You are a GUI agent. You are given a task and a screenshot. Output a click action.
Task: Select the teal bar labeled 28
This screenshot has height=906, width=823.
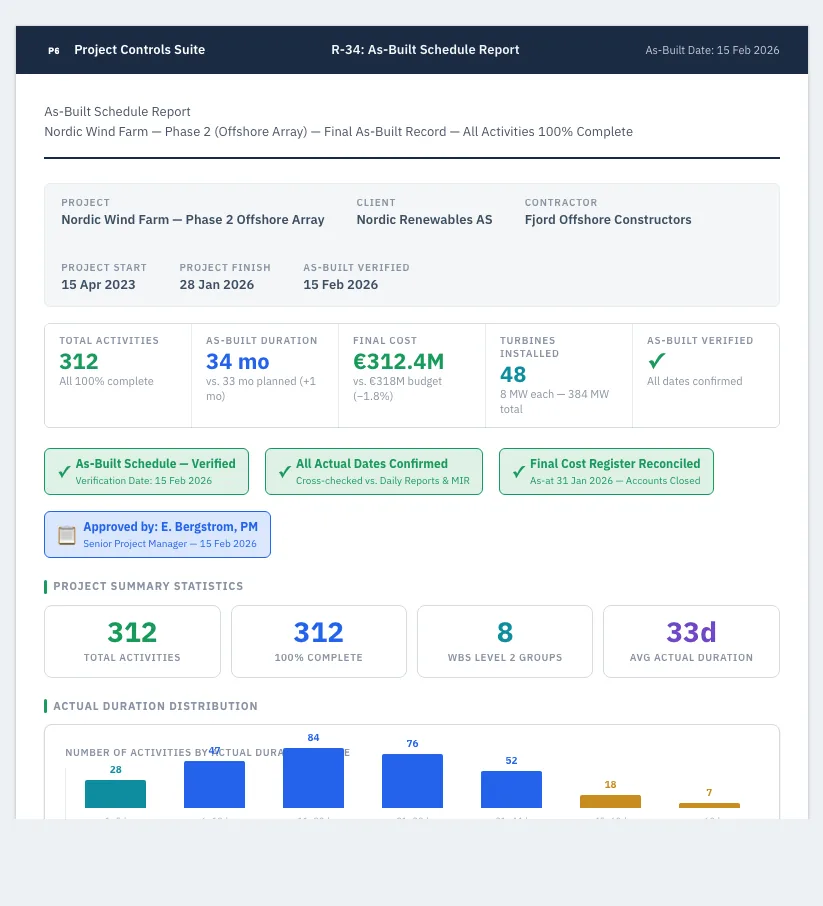[x=116, y=794]
